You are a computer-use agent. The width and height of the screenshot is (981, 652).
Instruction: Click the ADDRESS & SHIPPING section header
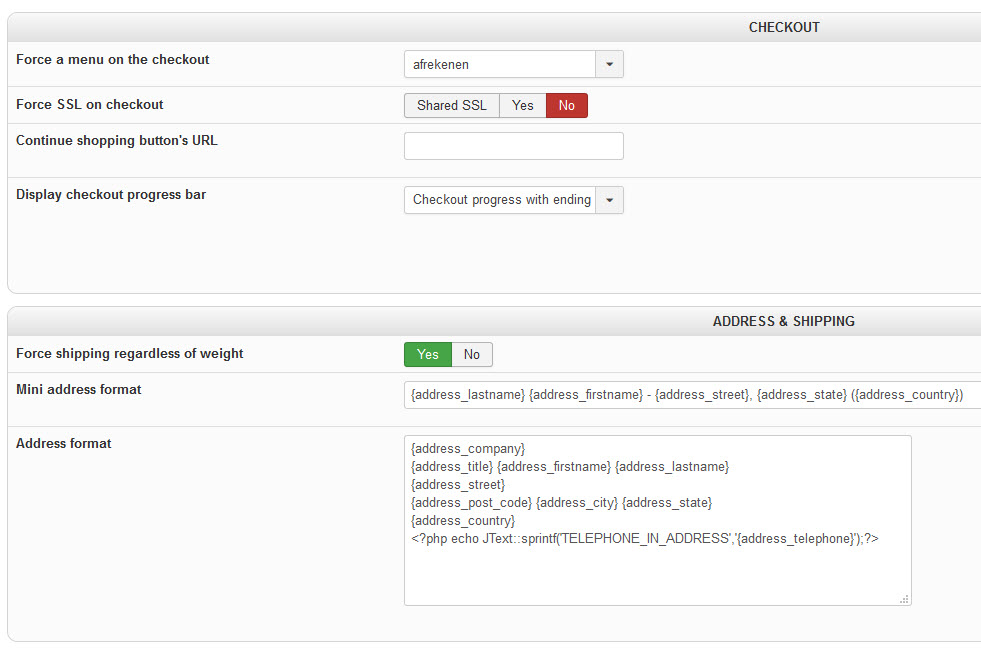783,322
